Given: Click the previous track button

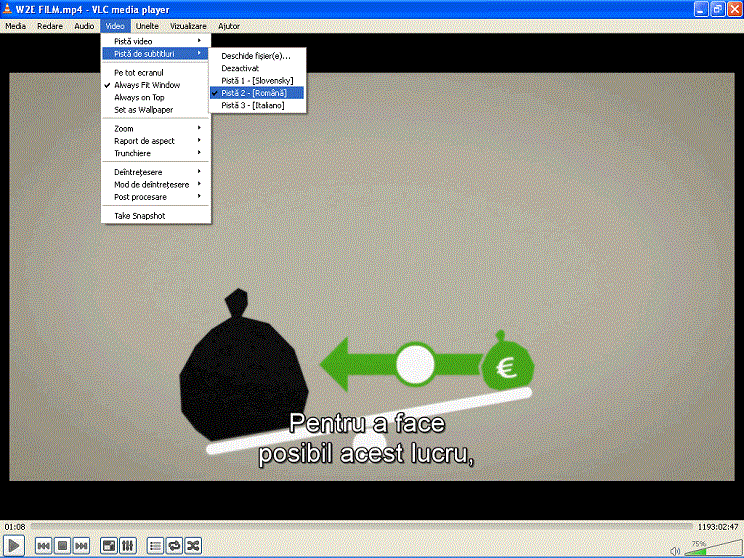Looking at the screenshot, I should coord(44,545).
